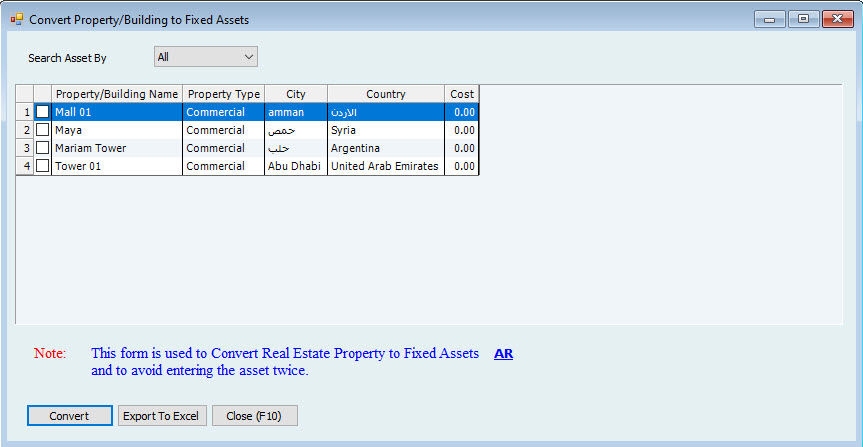This screenshot has width=863, height=447.
Task: Open the AR language link
Action: pyautogui.click(x=503, y=354)
